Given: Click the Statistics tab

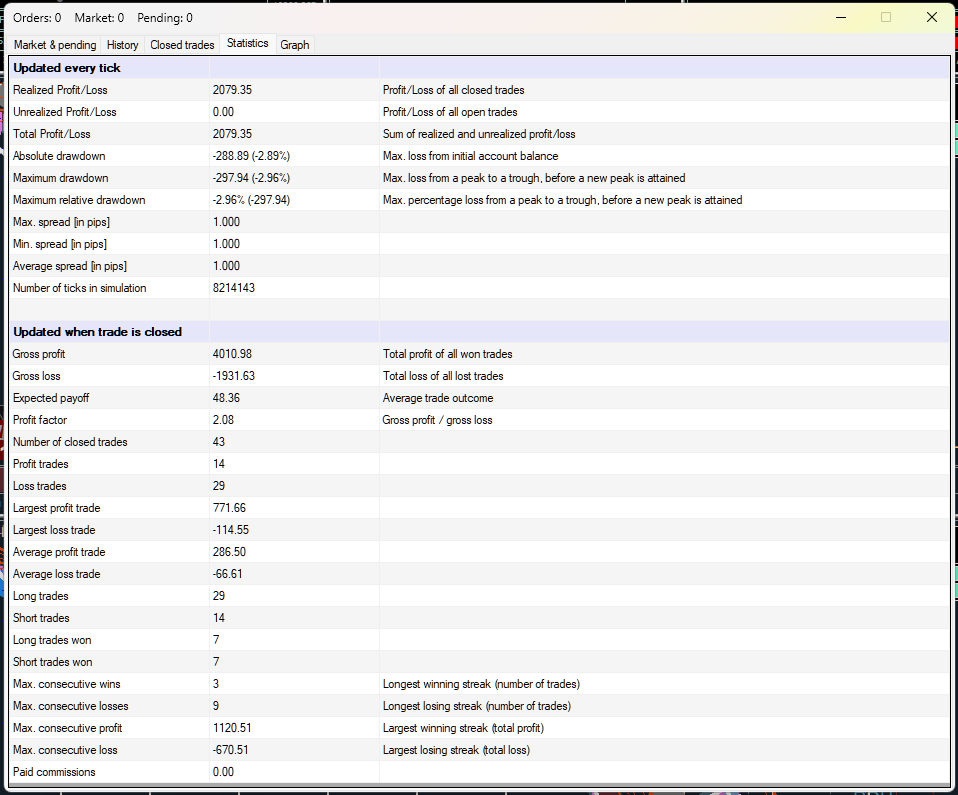Looking at the screenshot, I should click(247, 44).
